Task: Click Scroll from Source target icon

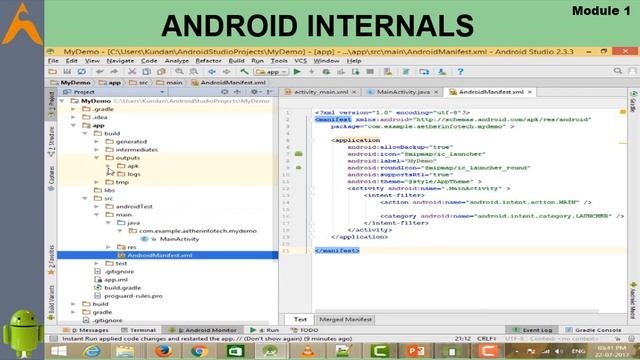Action: tap(224, 92)
